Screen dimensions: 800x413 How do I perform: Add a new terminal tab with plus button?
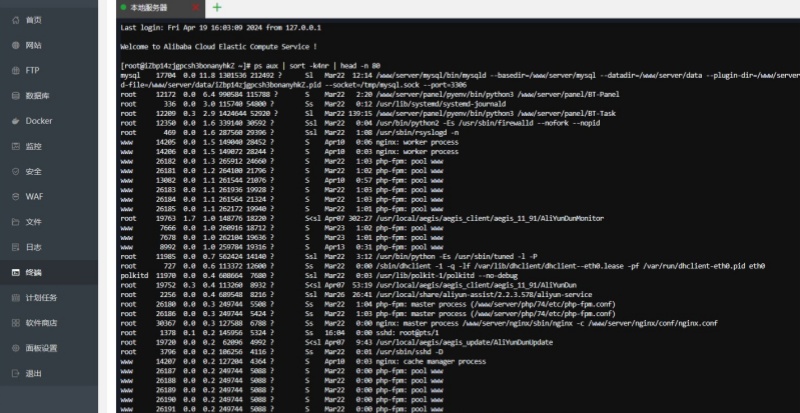coord(217,7)
